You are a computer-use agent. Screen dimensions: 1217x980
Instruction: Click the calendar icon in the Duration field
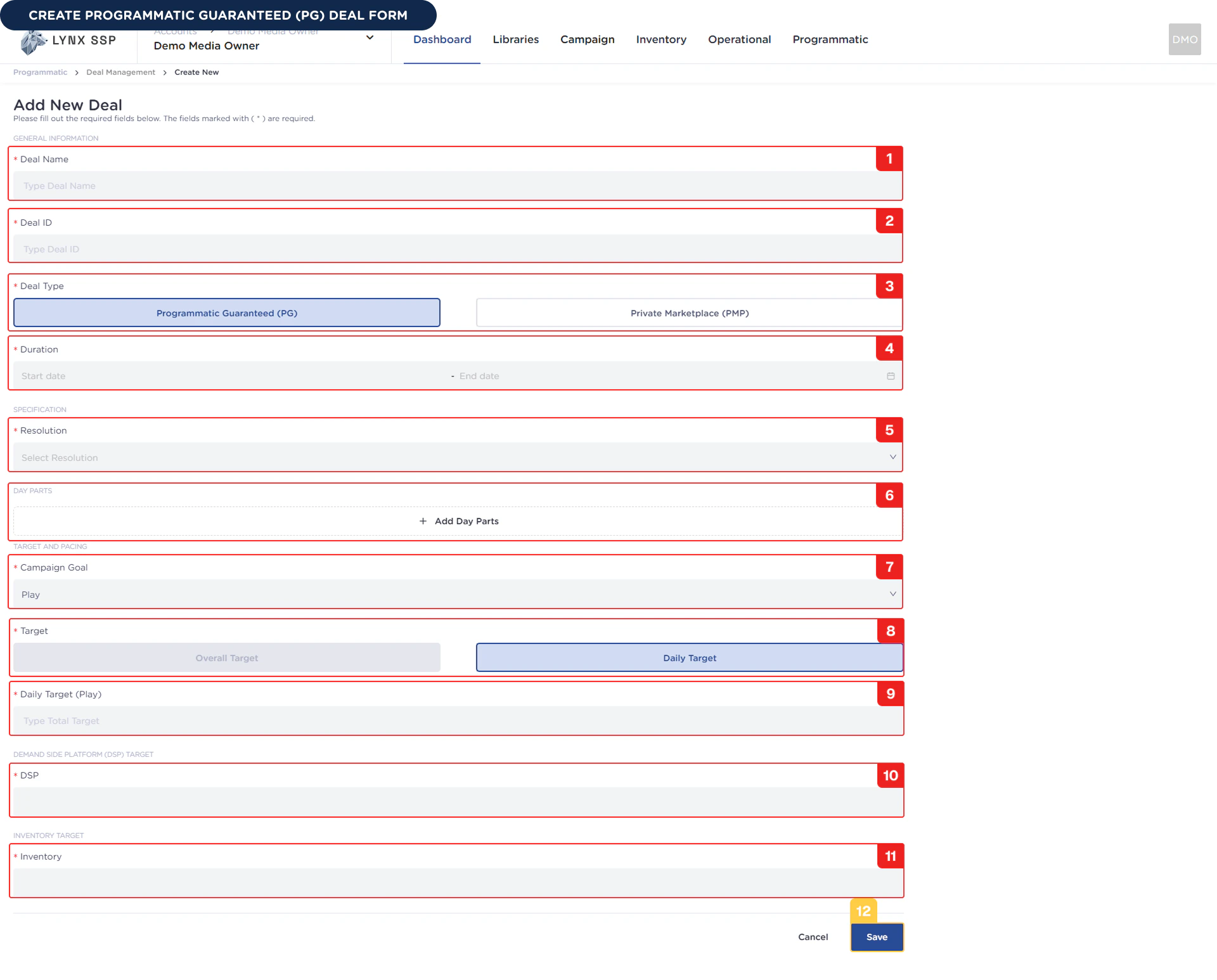[890, 376]
